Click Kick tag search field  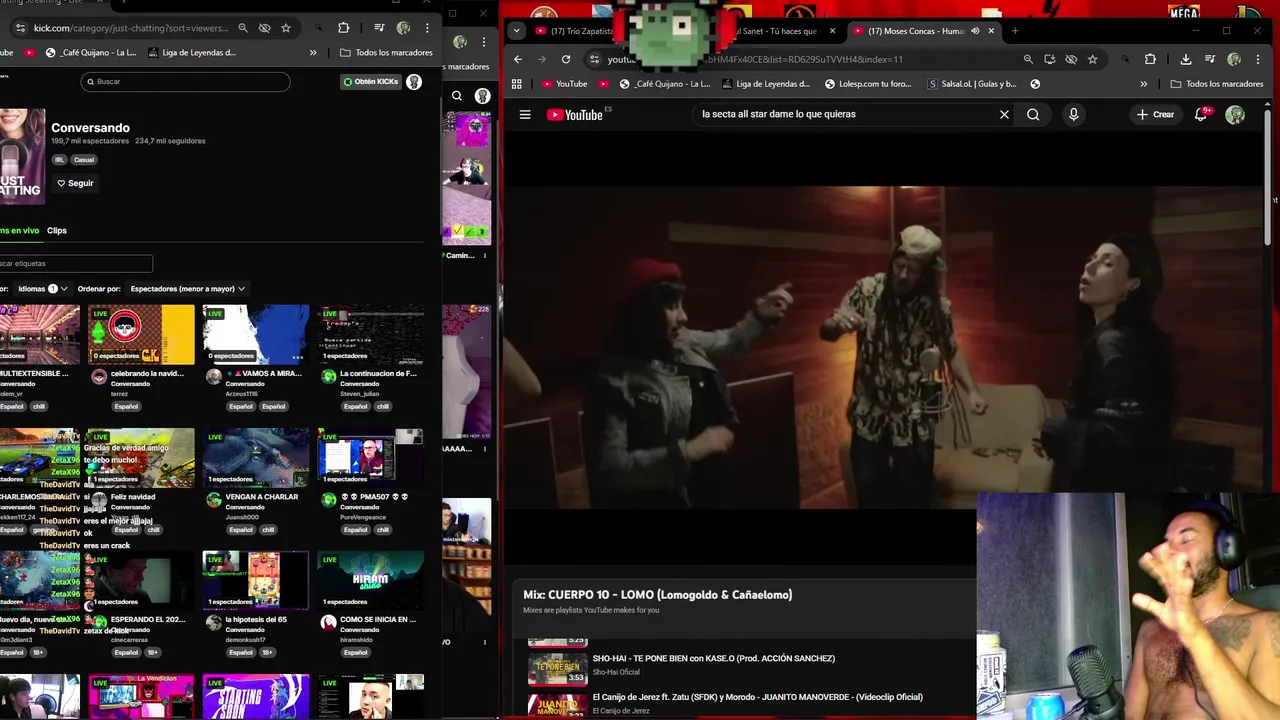(76, 264)
